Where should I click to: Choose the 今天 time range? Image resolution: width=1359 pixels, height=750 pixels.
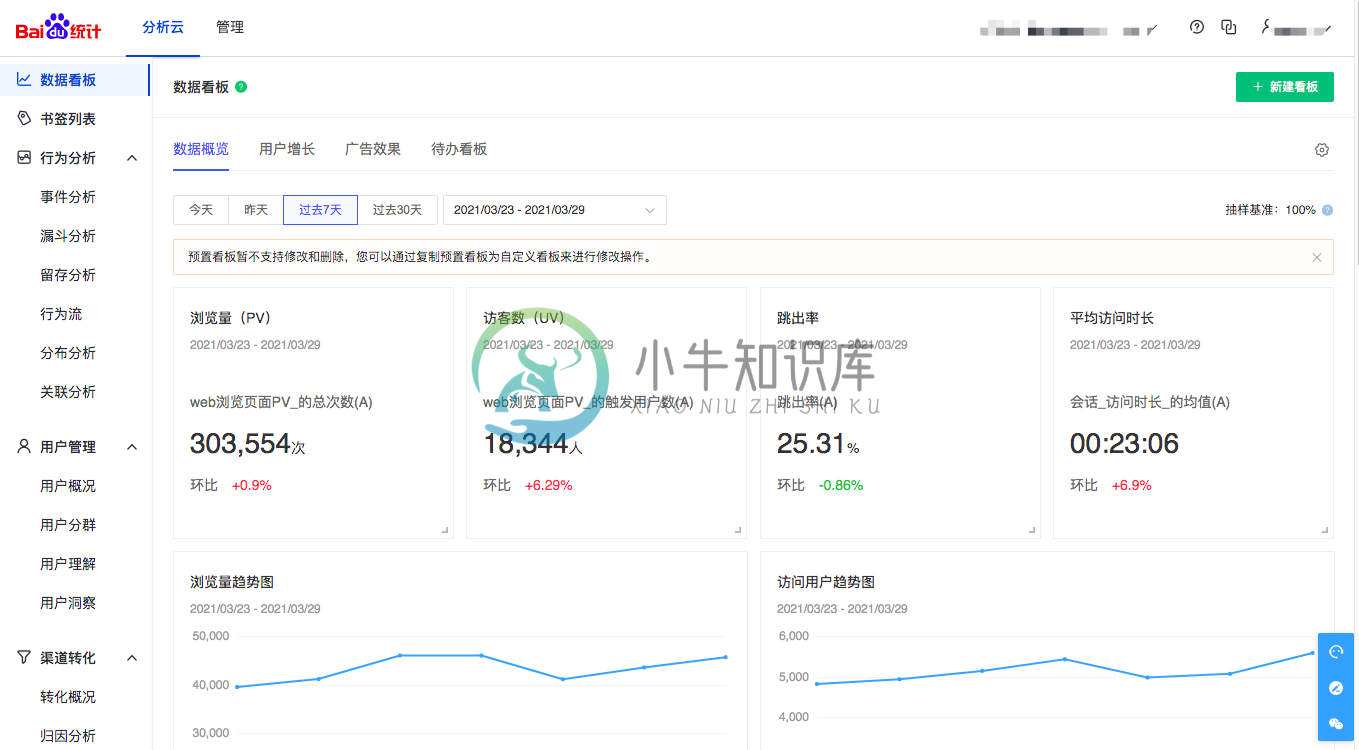(201, 210)
